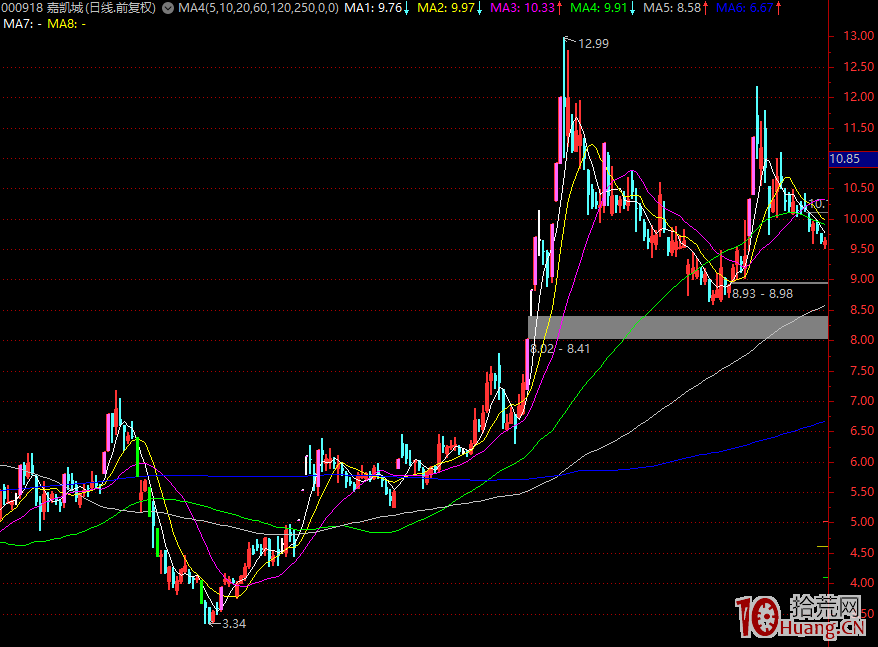Viewport: 878px width, 647px height.
Task: Open the circular dropdown beside 嘉凯城 title
Action: [167, 8]
